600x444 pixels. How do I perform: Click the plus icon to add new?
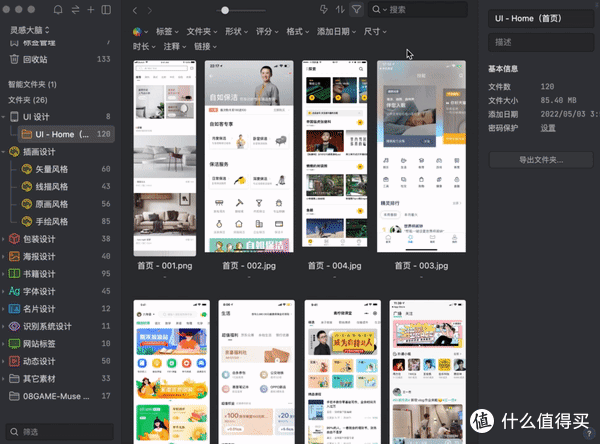point(91,10)
